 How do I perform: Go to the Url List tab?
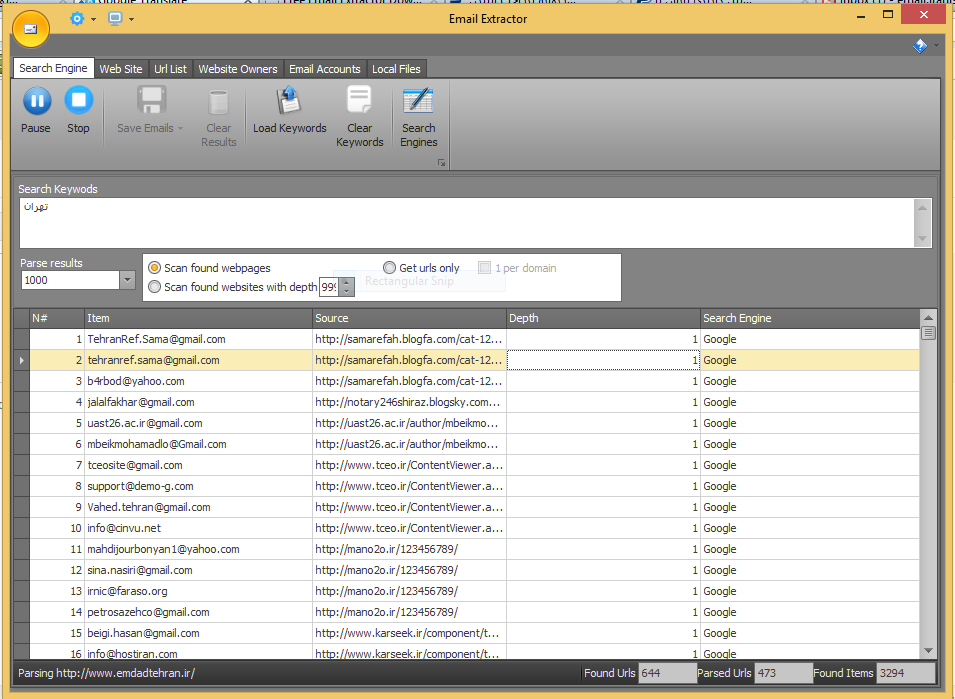coord(171,69)
